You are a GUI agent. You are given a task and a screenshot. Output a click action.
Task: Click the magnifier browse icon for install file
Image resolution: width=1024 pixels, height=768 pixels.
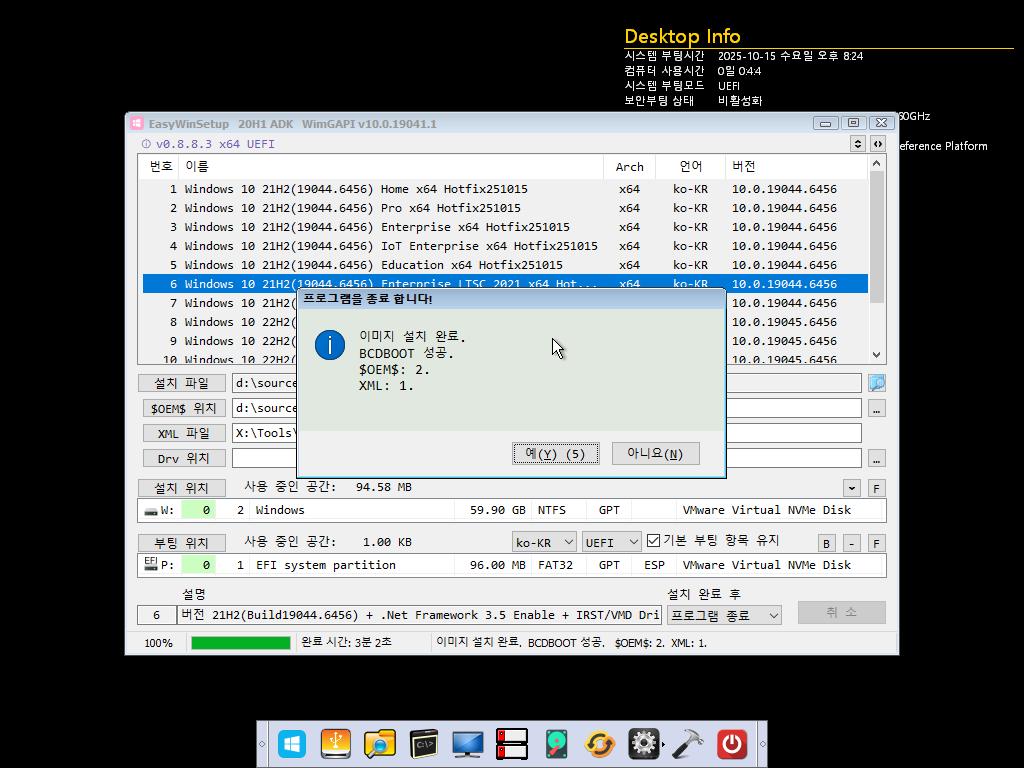pyautogui.click(x=876, y=383)
